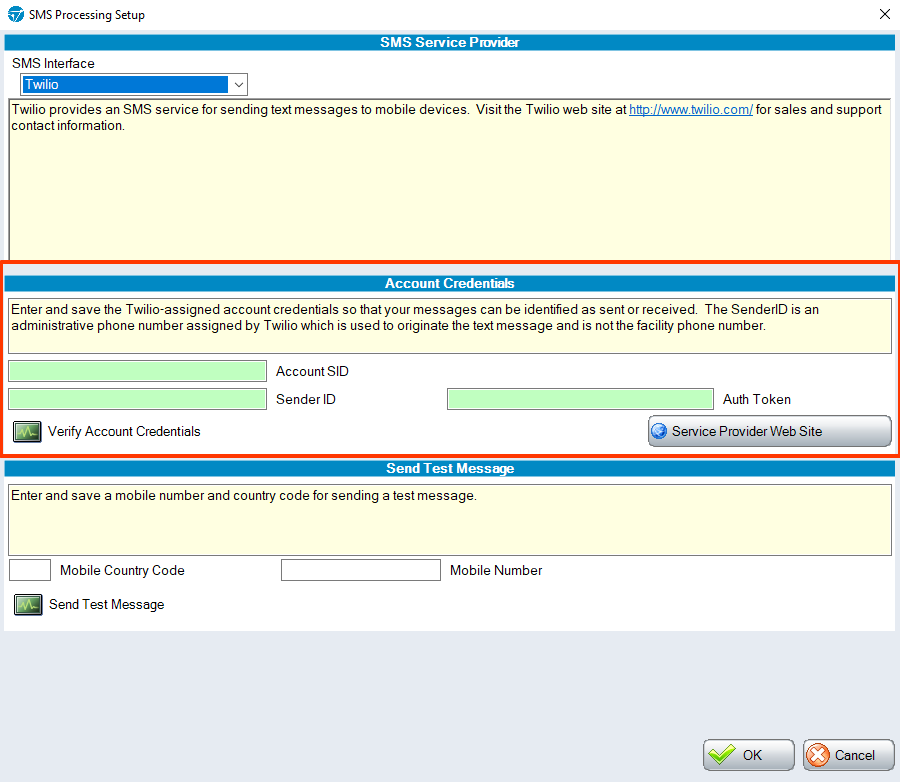
Task: Click the Send Test Message monitor icon
Action: [28, 605]
